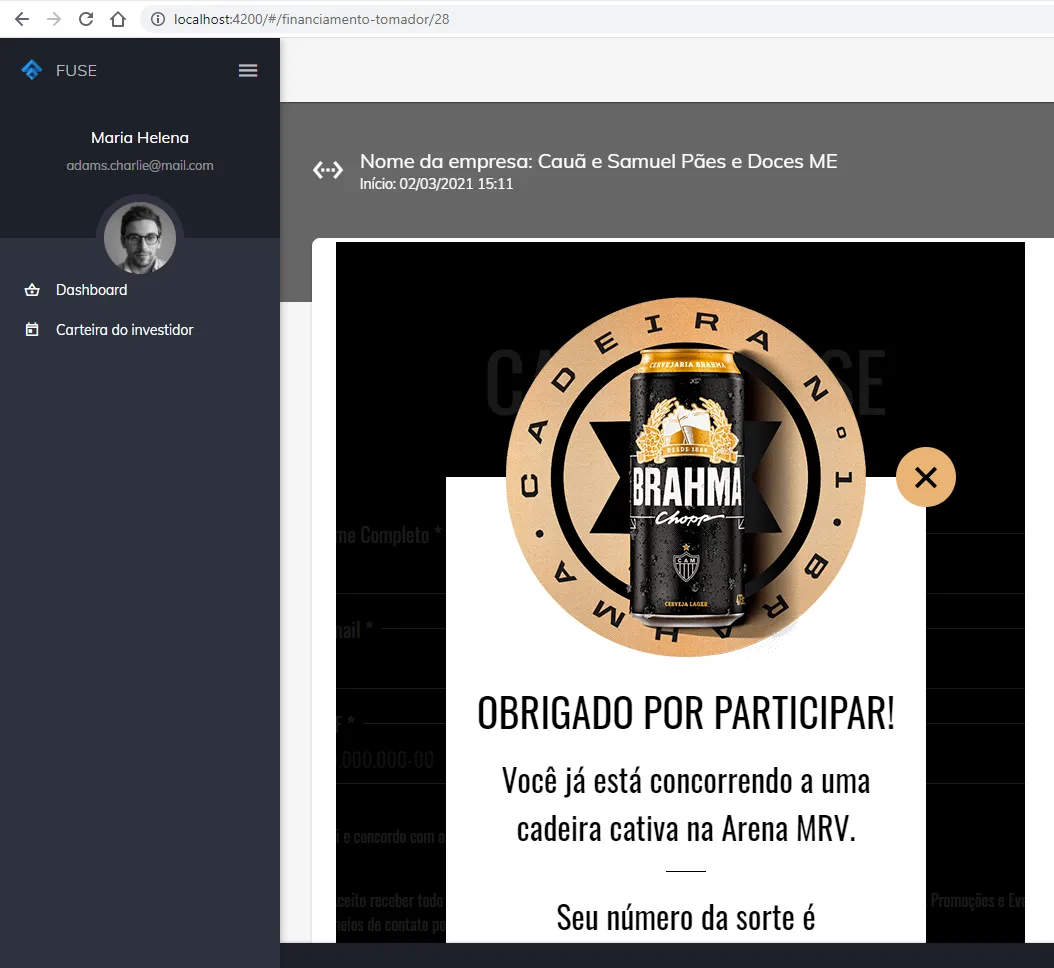
Task: Click the Nome Completo form field
Action: (x=390, y=565)
